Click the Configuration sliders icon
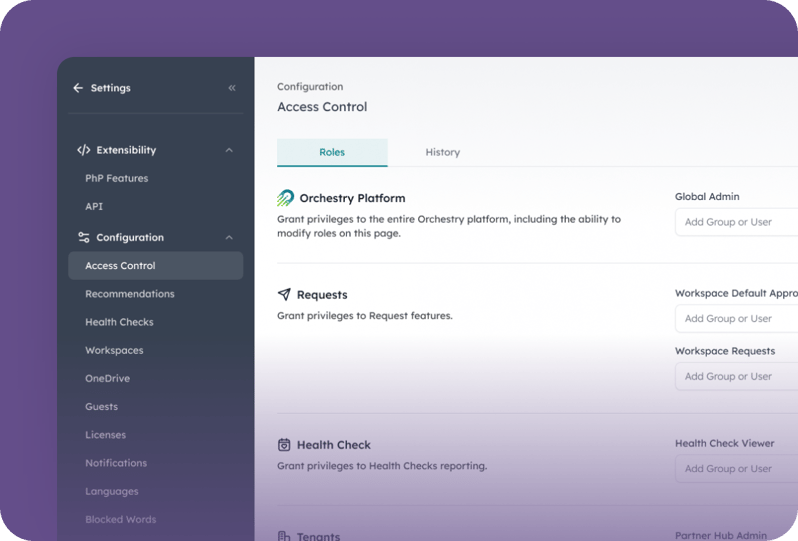 (x=84, y=238)
